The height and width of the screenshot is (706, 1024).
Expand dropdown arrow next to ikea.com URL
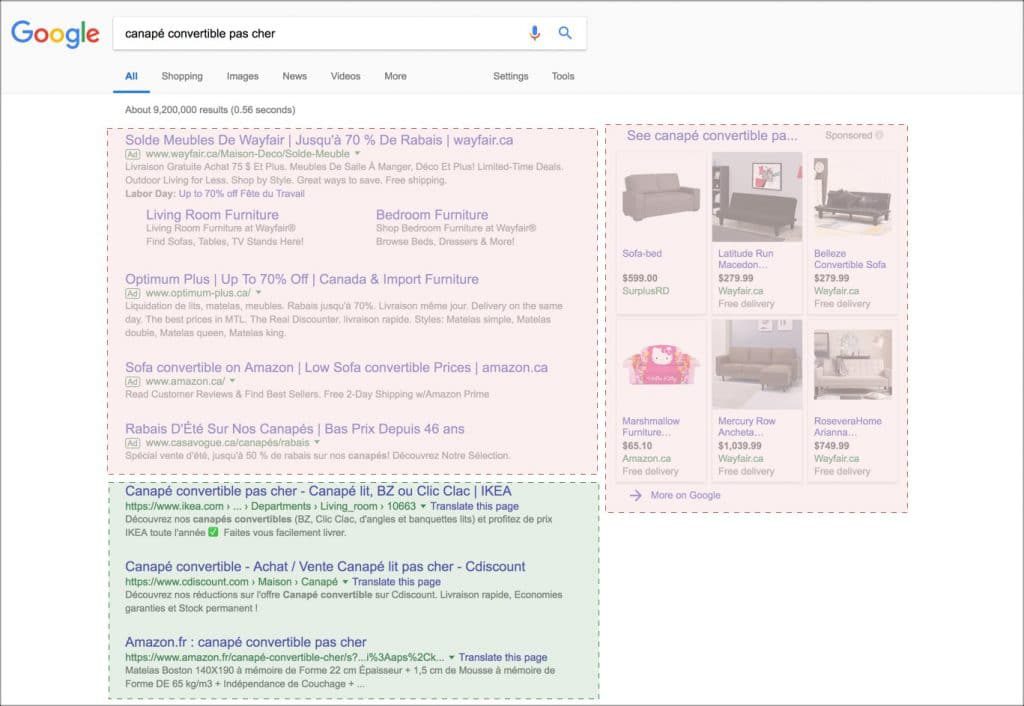coord(423,506)
